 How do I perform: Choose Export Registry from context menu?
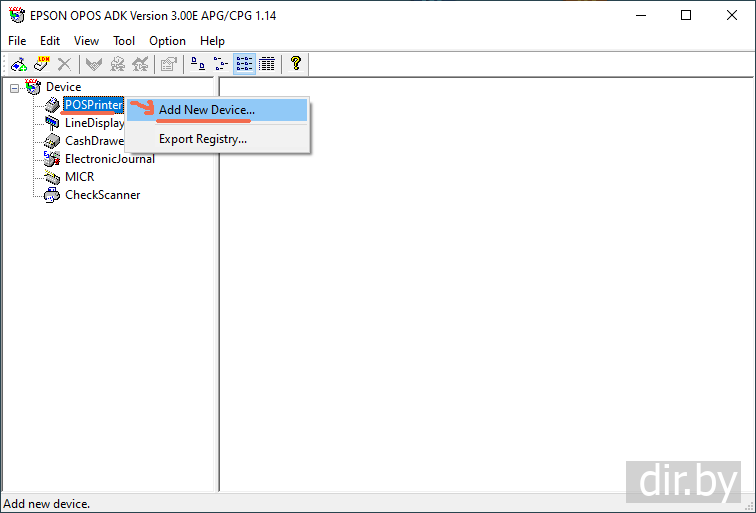tap(217, 139)
